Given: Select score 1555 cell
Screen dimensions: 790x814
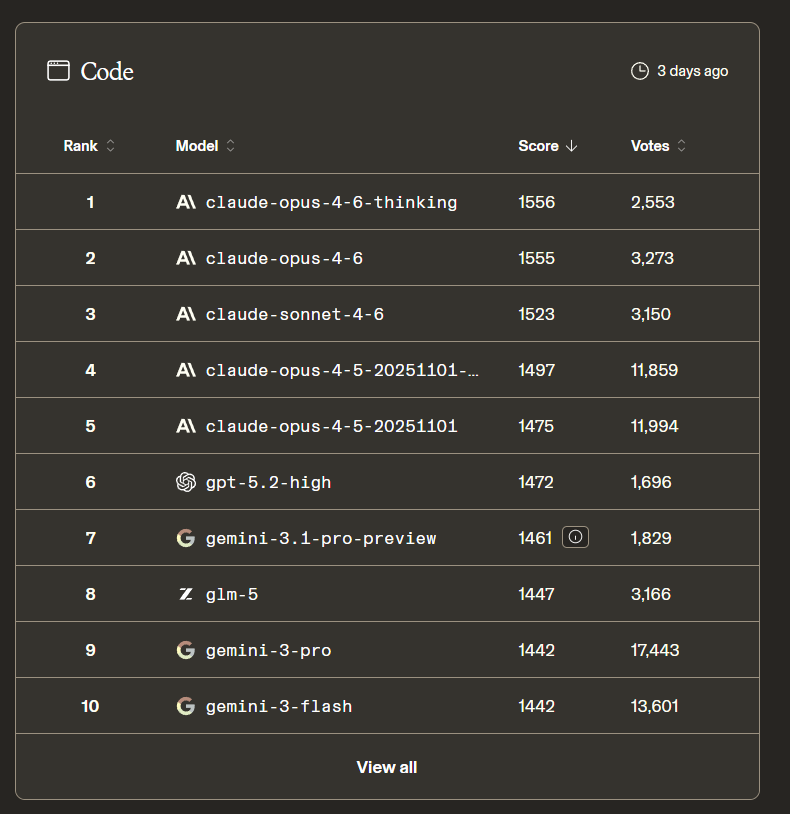Looking at the screenshot, I should point(537,258).
